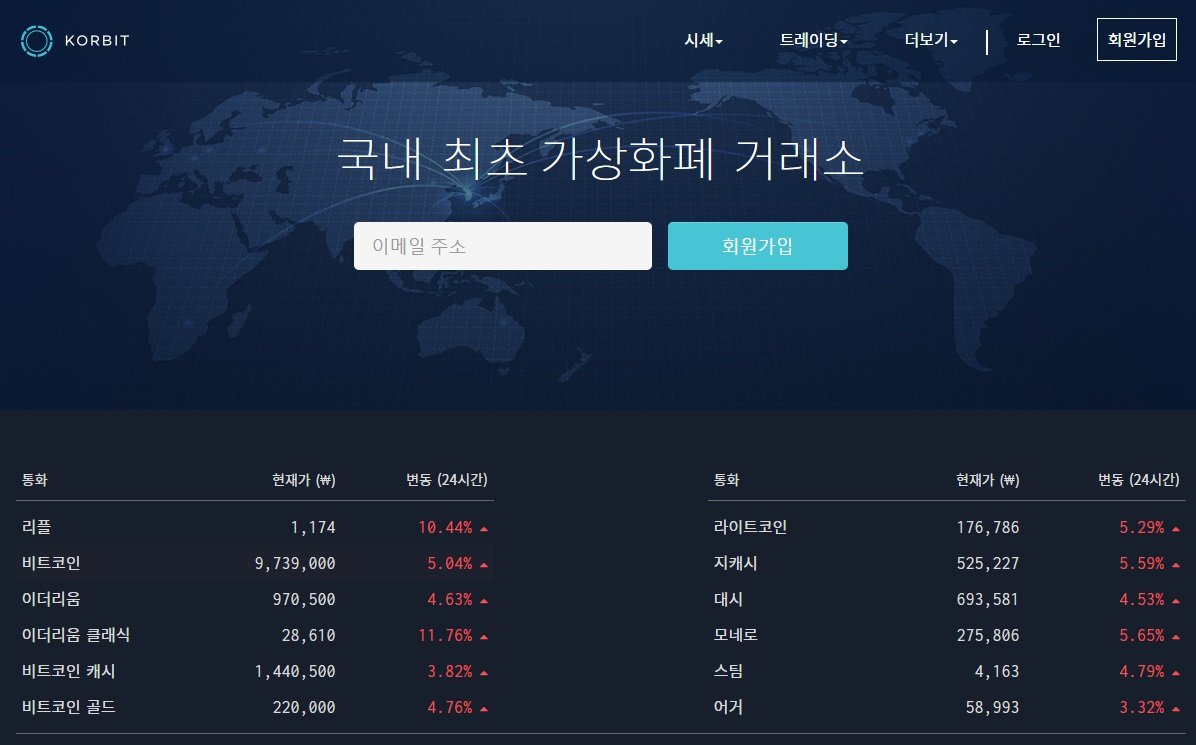This screenshot has height=745, width=1196.
Task: Open the 더보기 dropdown
Action: coord(928,40)
